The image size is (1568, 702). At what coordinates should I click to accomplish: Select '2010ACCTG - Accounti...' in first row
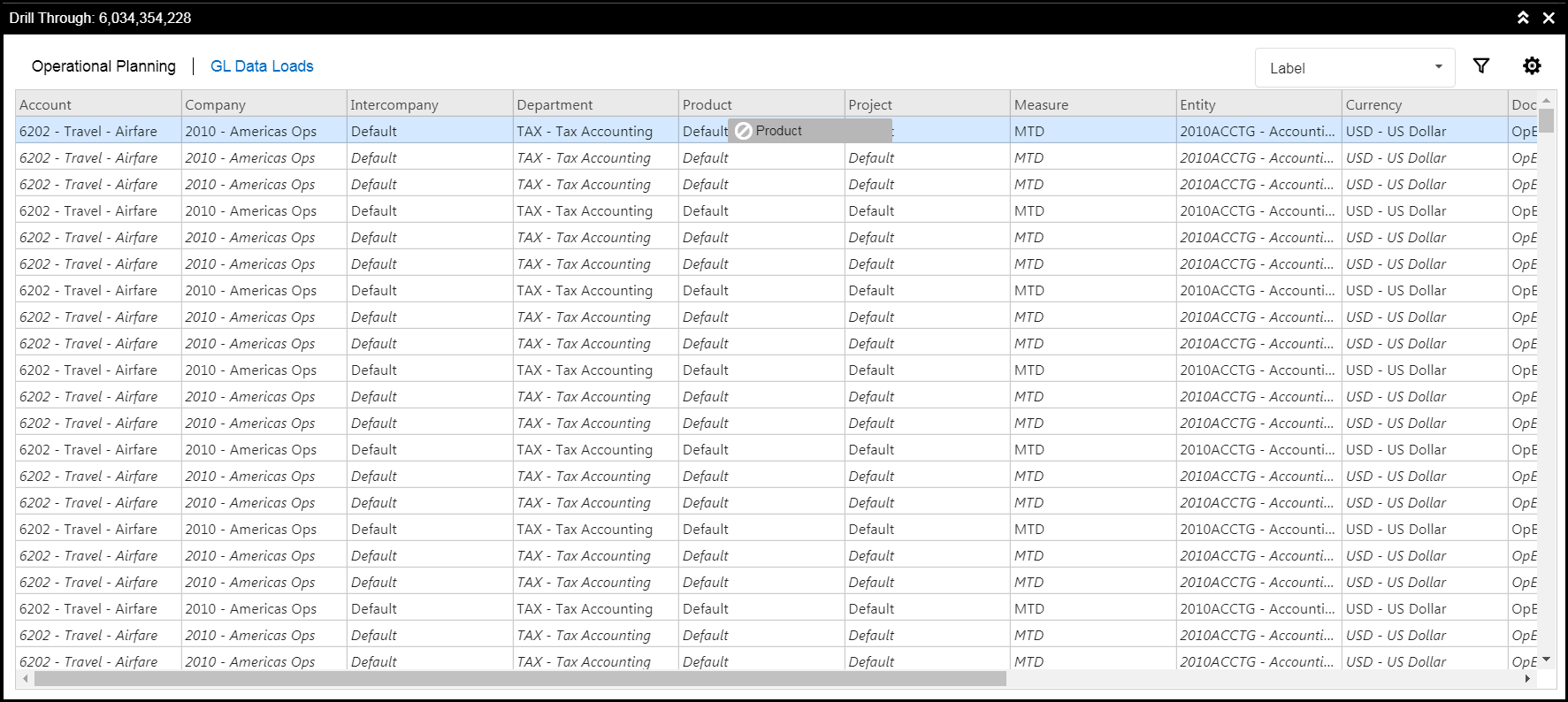pos(1258,131)
